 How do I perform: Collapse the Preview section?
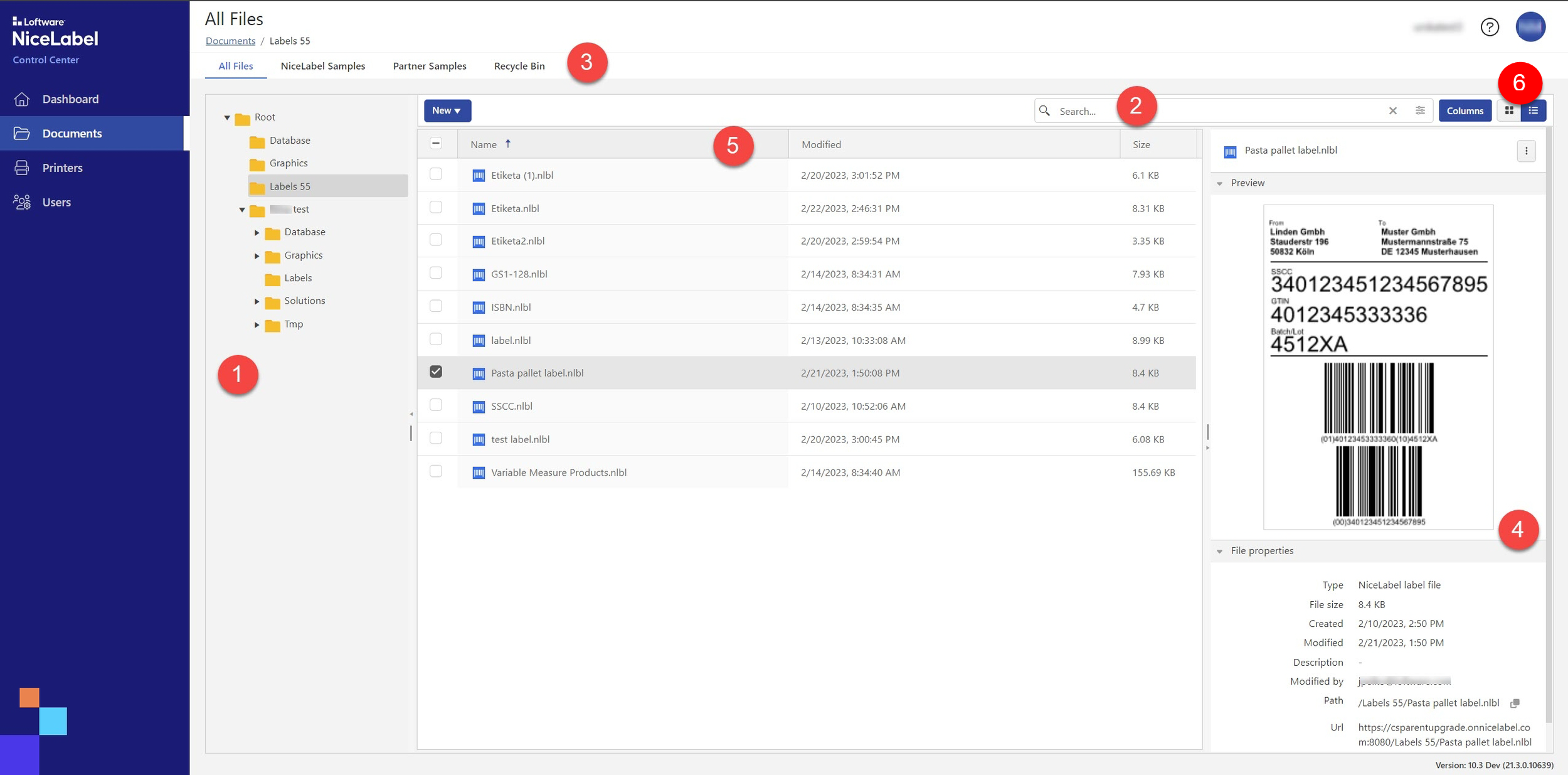click(x=1220, y=183)
